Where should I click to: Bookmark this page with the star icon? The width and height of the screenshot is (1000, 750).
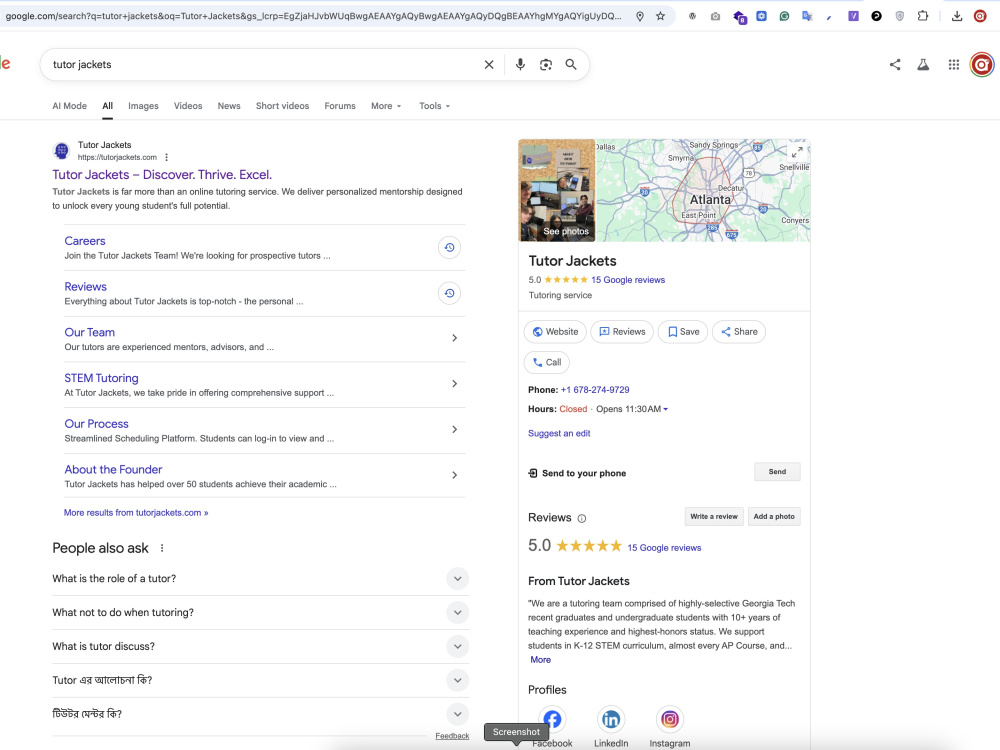(661, 16)
